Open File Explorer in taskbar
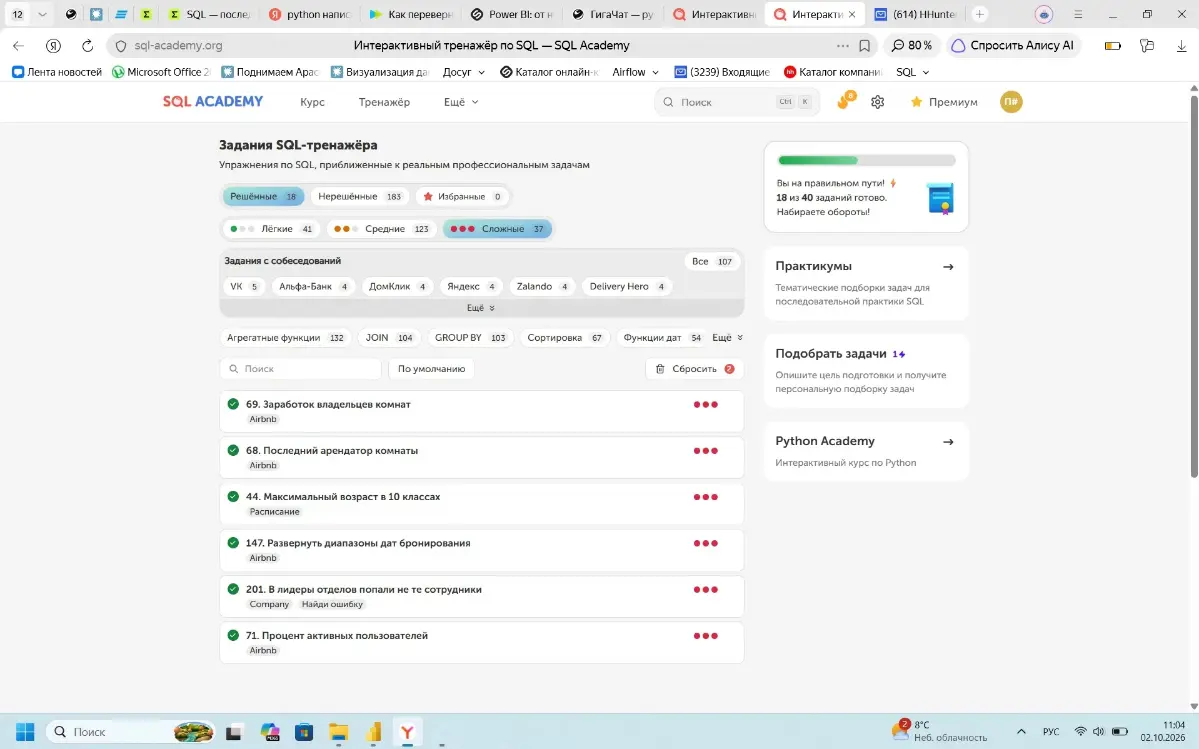The width and height of the screenshot is (1199, 749). tap(338, 731)
